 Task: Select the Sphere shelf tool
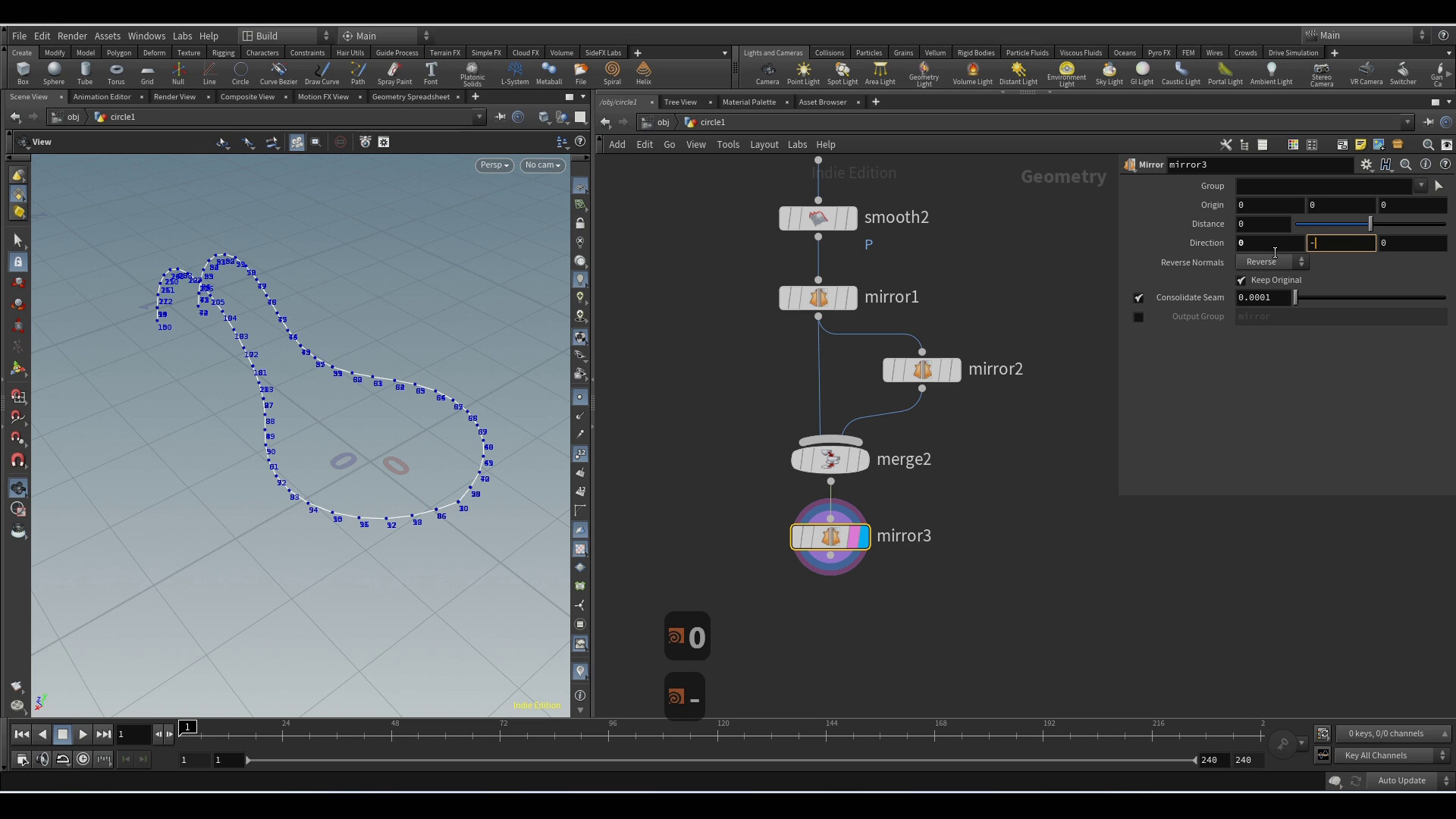tap(54, 74)
